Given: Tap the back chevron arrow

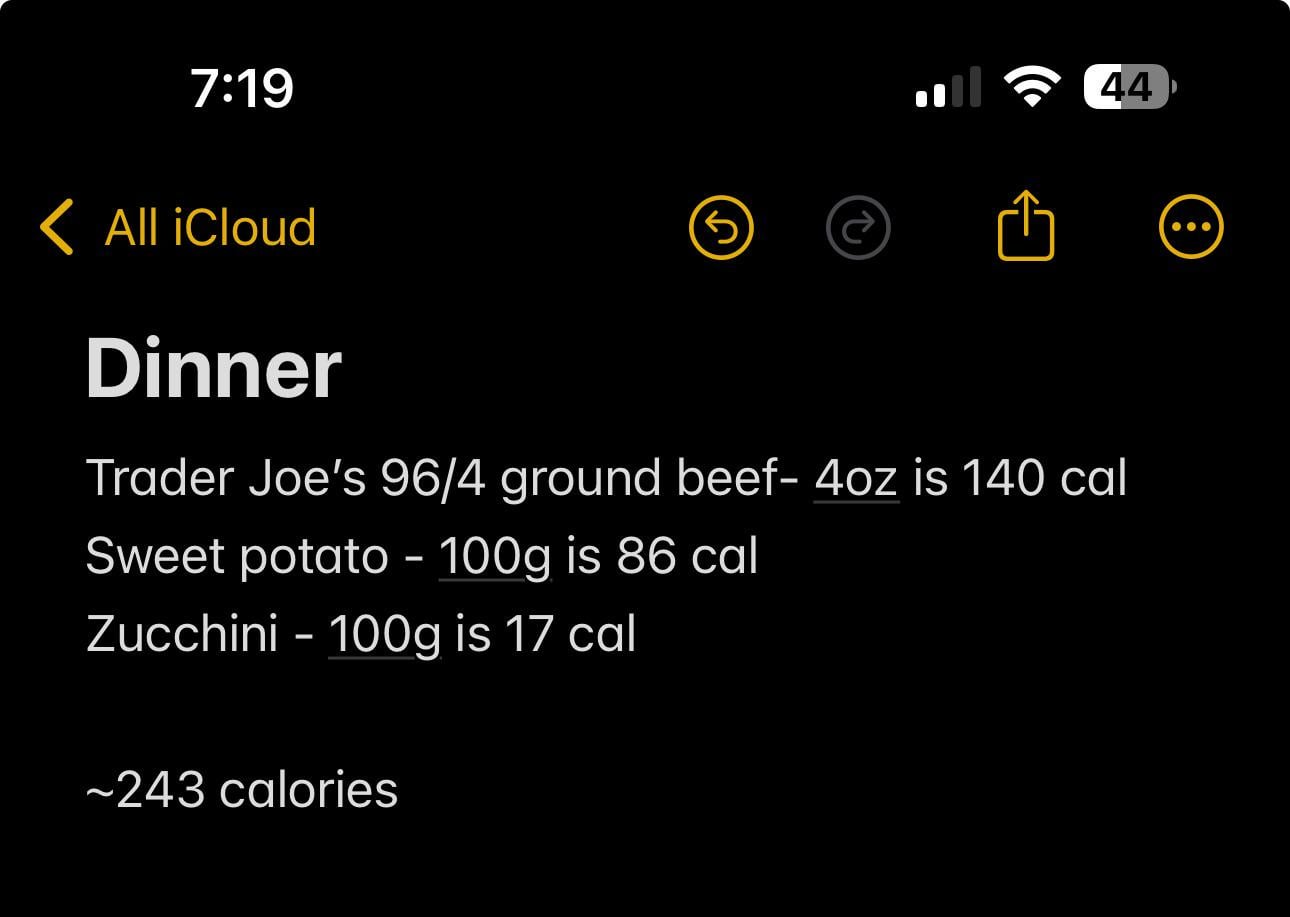Looking at the screenshot, I should coord(57,227).
